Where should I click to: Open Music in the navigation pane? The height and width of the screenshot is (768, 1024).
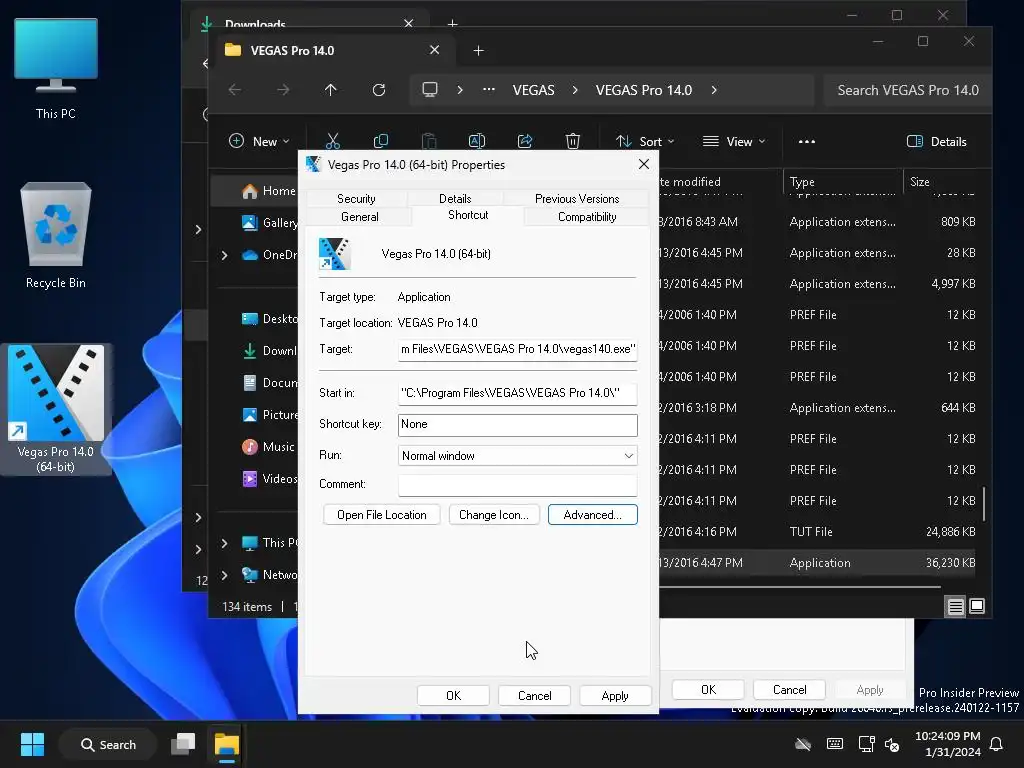(x=268, y=447)
